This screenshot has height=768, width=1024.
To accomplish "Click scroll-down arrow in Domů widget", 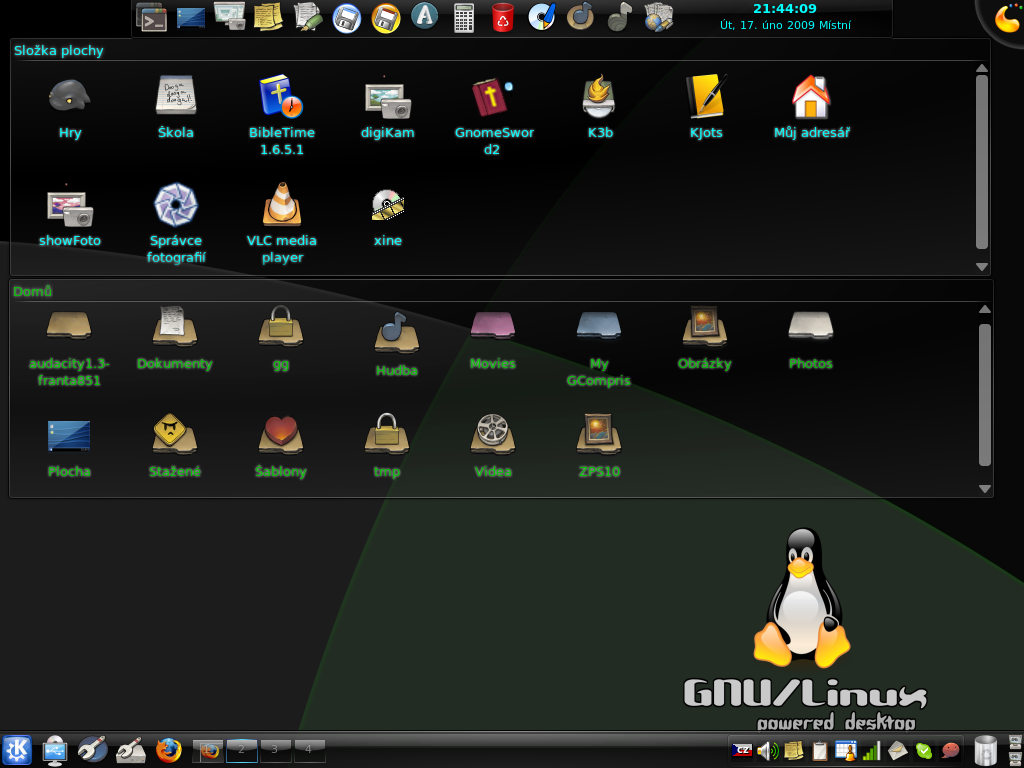I will pyautogui.click(x=985, y=488).
